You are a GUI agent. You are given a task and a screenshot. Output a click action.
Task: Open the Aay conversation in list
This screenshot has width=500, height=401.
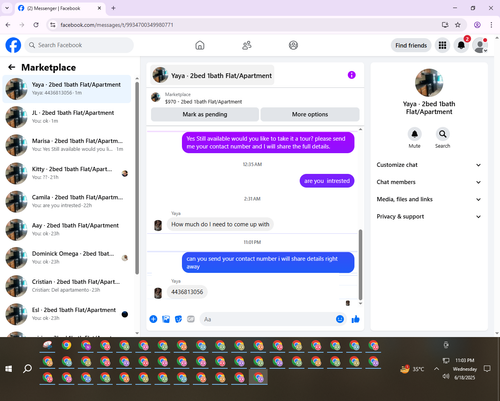coord(67,230)
